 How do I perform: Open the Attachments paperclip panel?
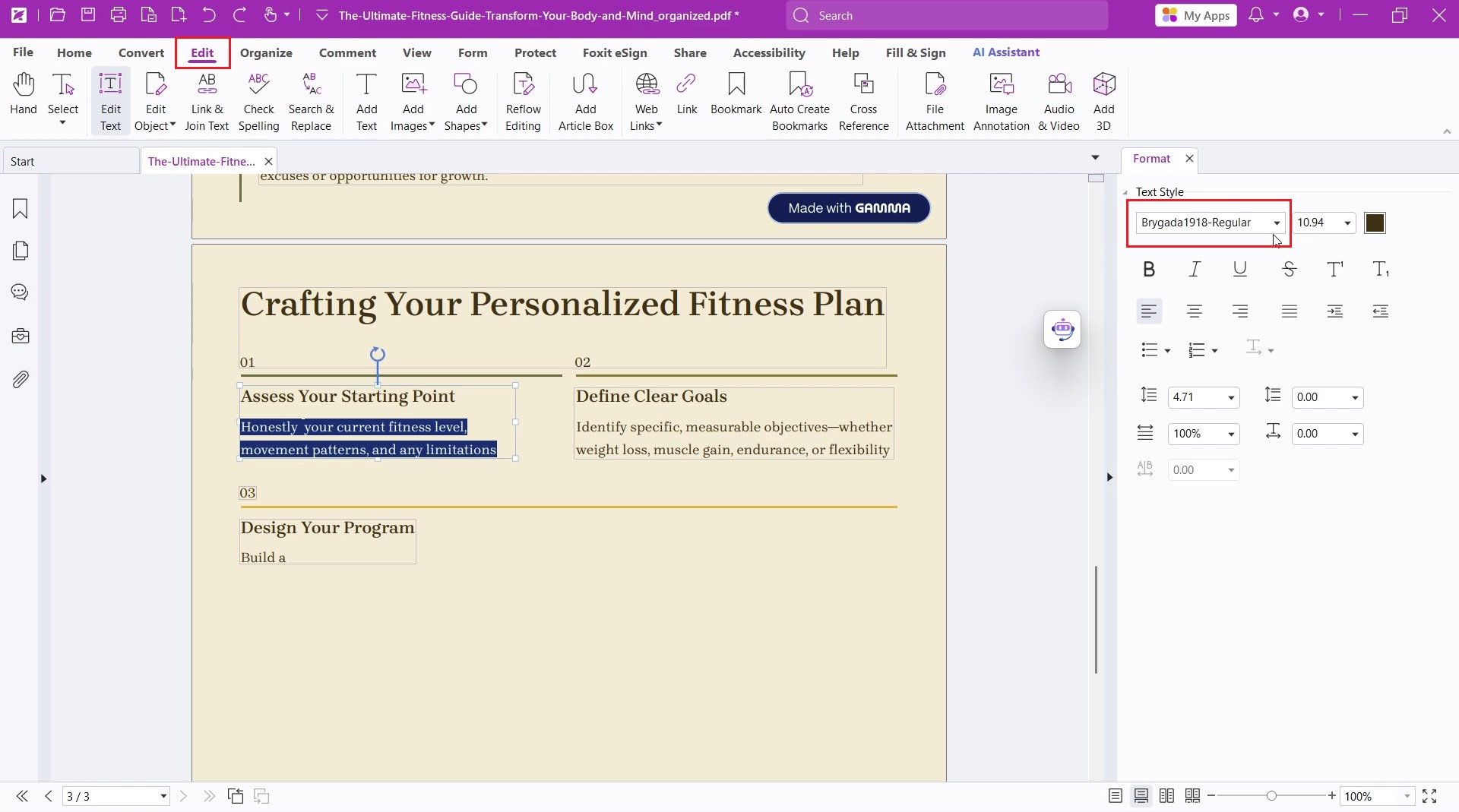coord(21,379)
